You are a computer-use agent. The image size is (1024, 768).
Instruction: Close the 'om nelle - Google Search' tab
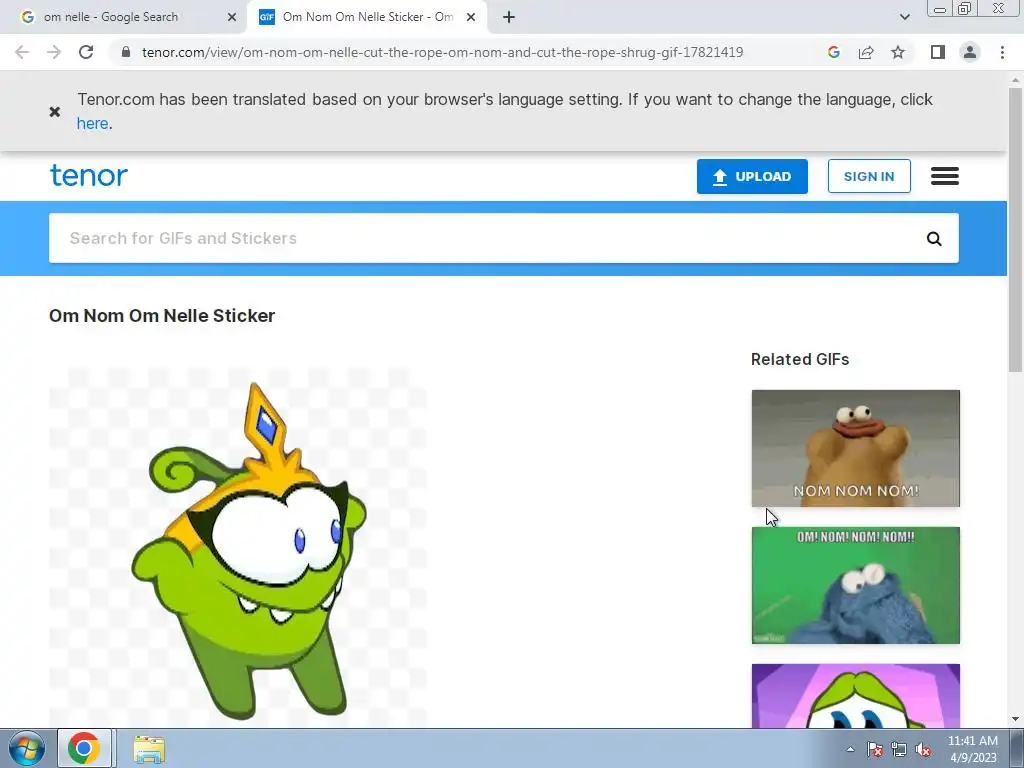pos(232,17)
